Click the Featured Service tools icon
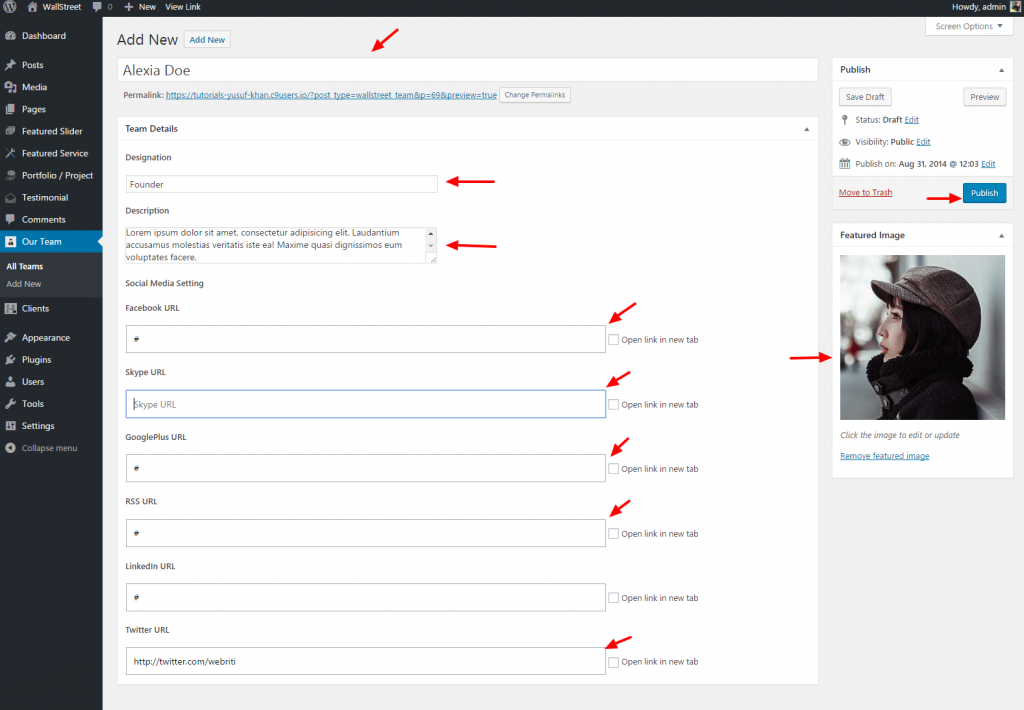The image size is (1024, 710). click(x=10, y=153)
